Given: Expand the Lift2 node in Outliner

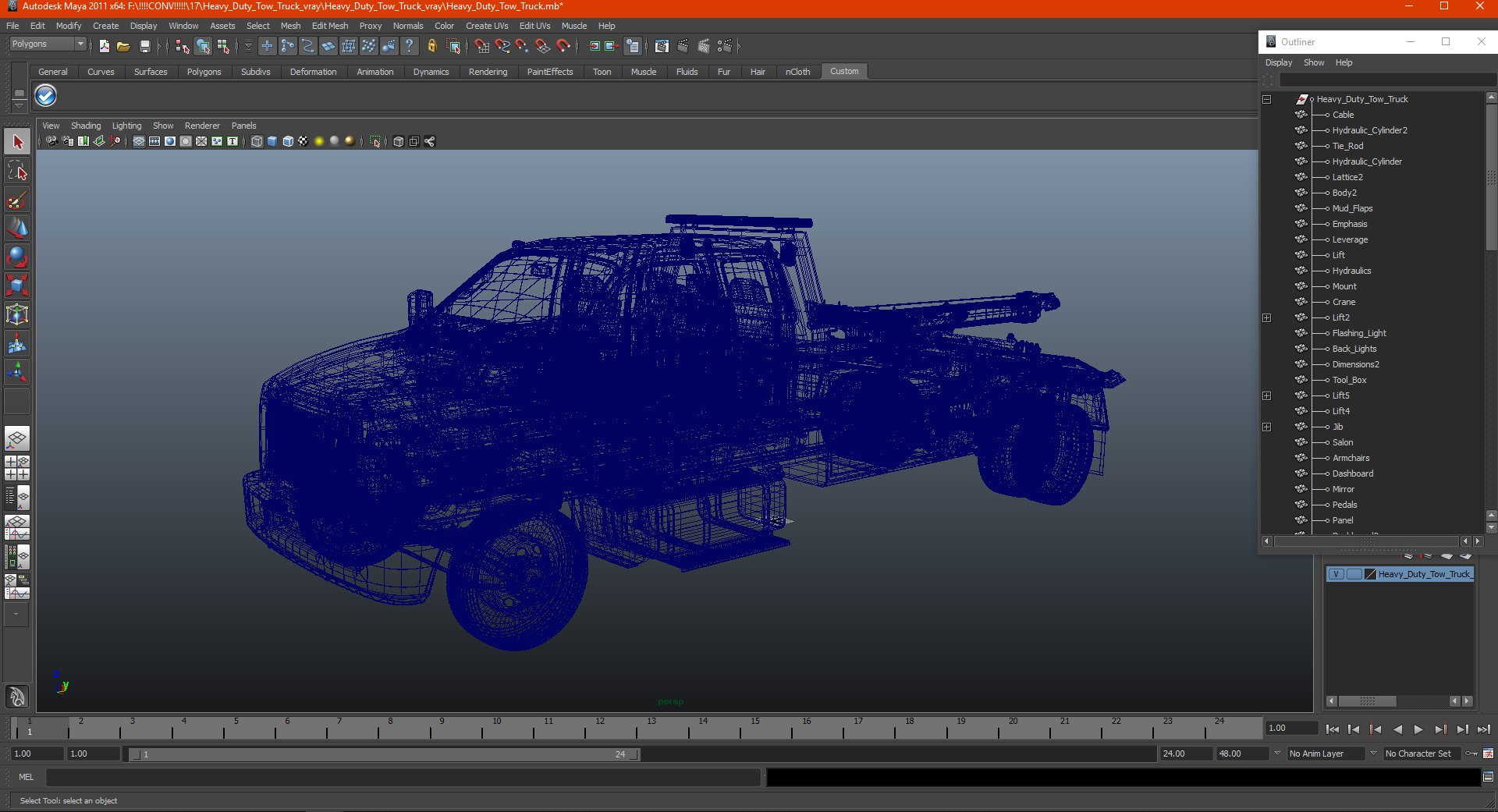Looking at the screenshot, I should pyautogui.click(x=1266, y=317).
